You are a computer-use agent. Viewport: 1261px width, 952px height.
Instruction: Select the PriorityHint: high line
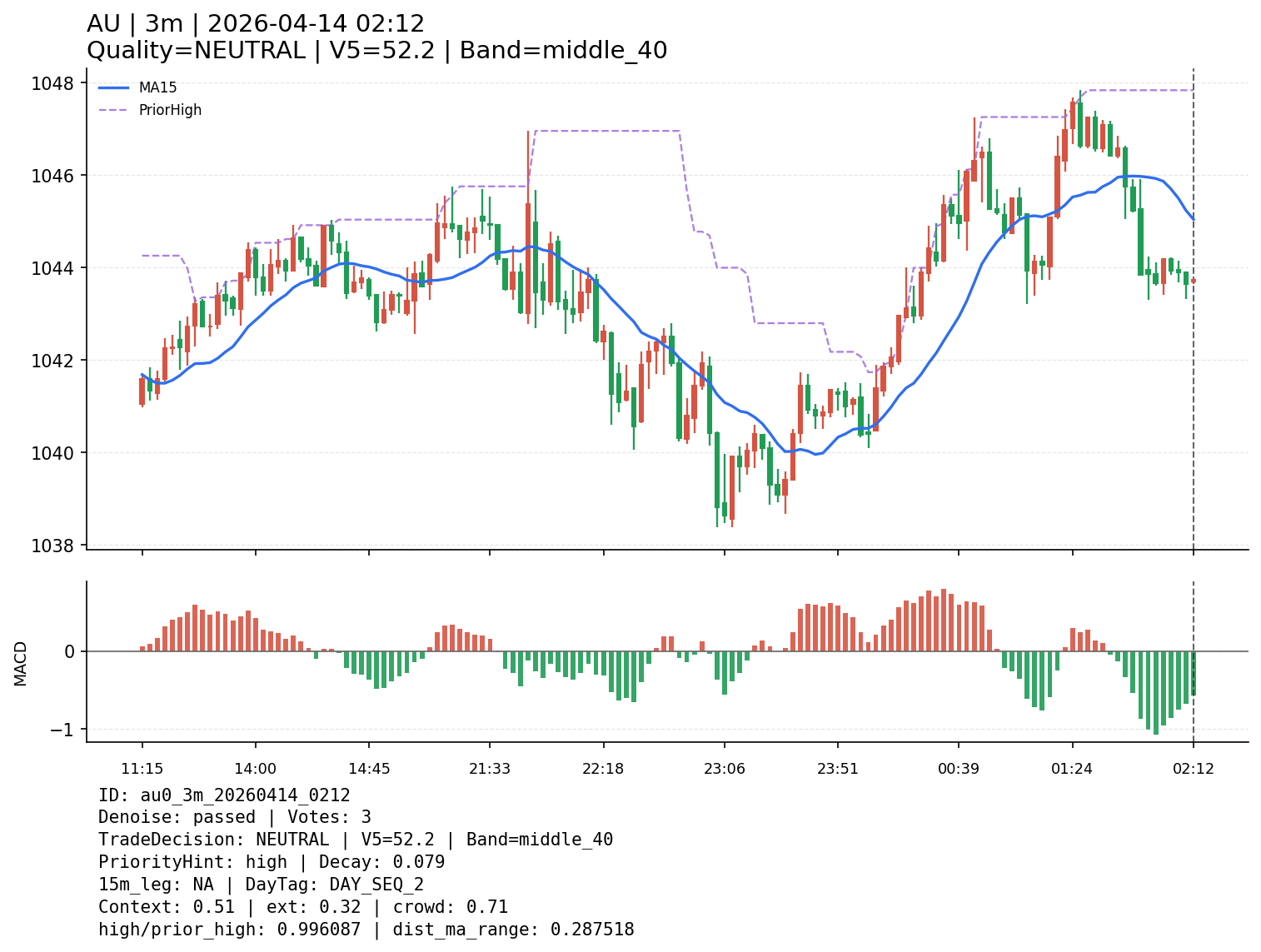tap(271, 862)
